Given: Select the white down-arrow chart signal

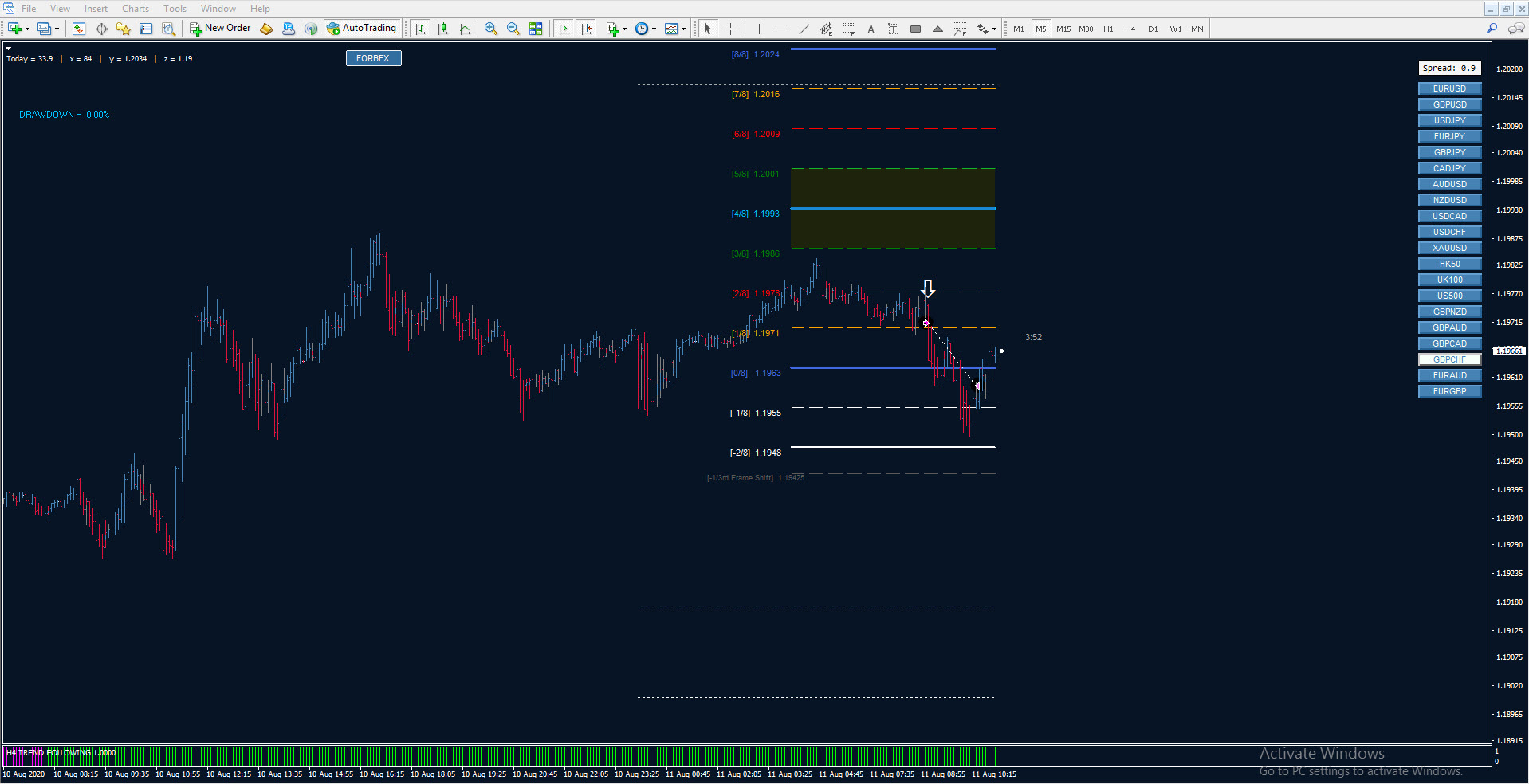Looking at the screenshot, I should tap(928, 288).
